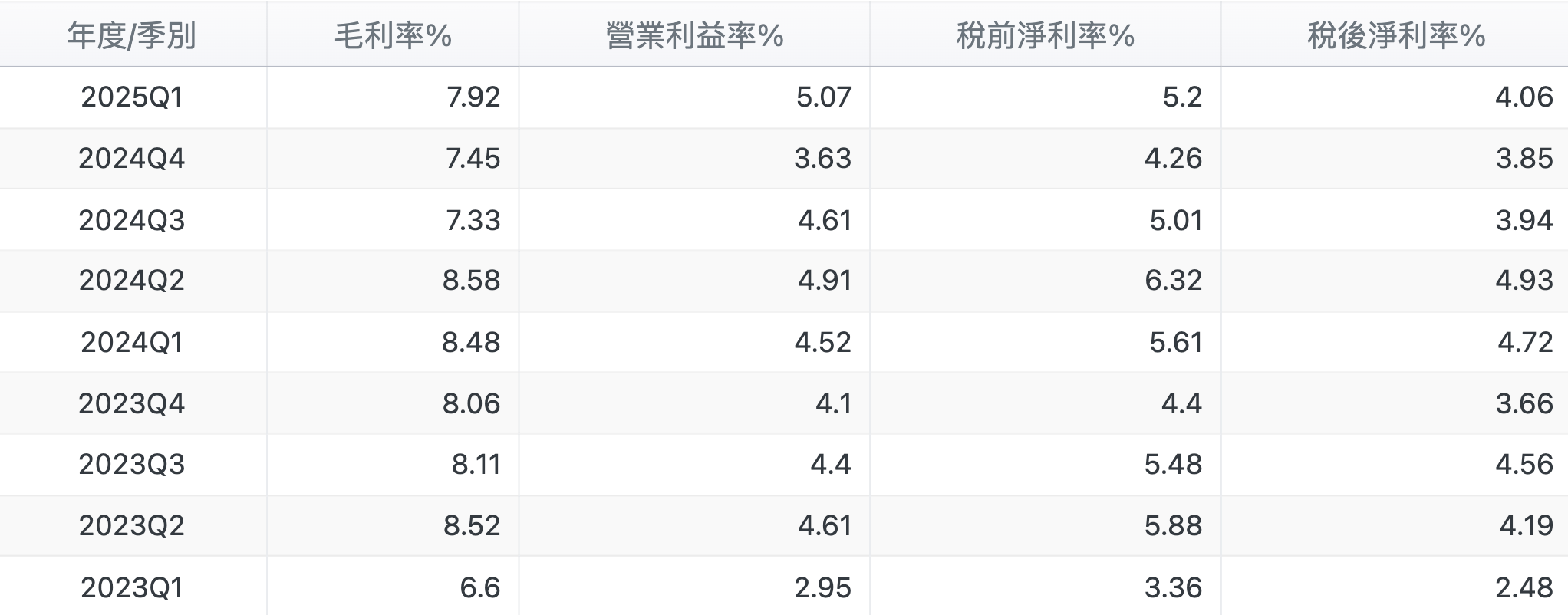Select the 2024Q4 row label
The width and height of the screenshot is (1568, 615).
pyautogui.click(x=132, y=158)
